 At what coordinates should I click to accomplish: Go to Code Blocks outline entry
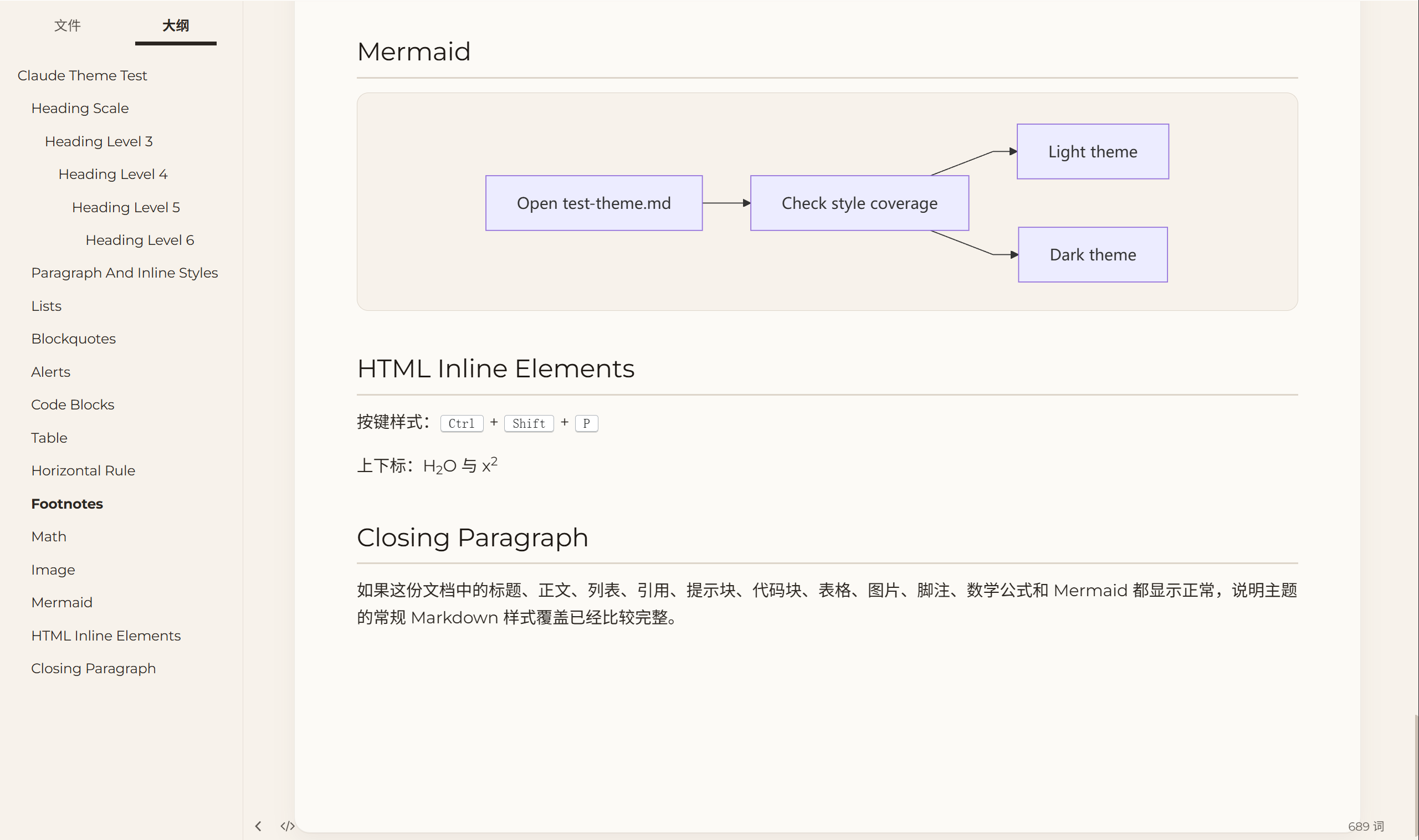(x=73, y=404)
